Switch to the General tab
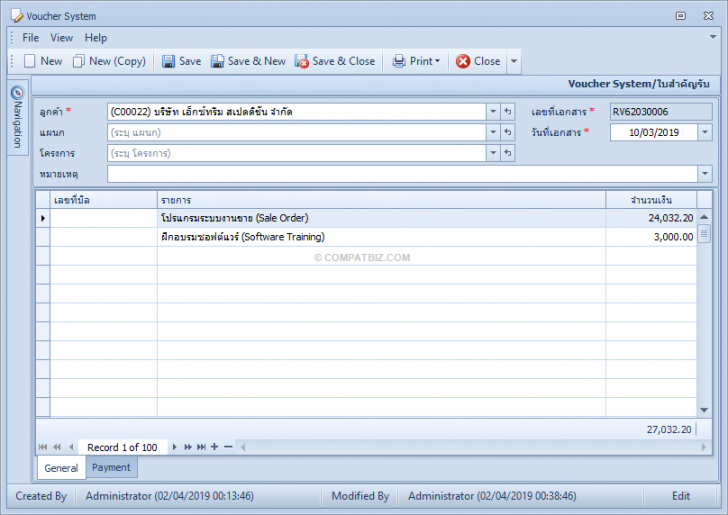 coord(61,468)
